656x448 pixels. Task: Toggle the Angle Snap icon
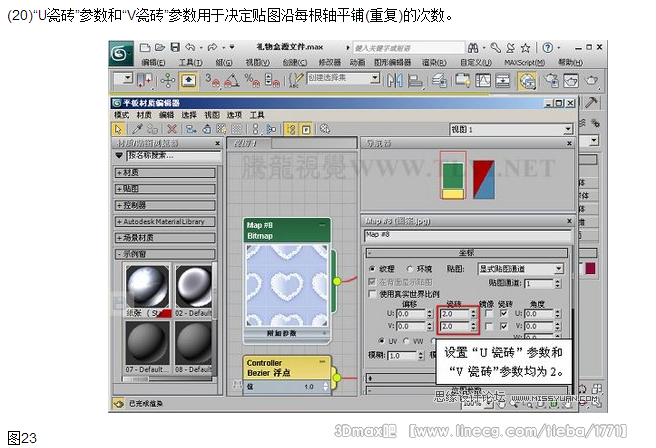(232, 80)
